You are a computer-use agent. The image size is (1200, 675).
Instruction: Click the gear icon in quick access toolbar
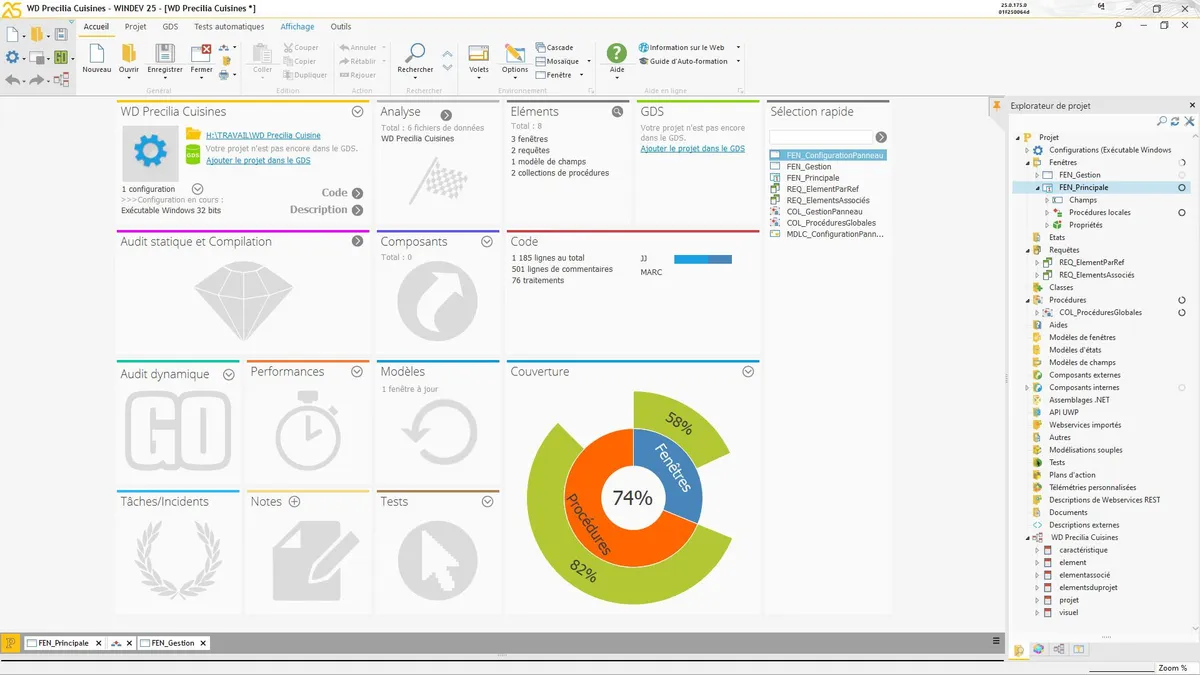pos(12,57)
